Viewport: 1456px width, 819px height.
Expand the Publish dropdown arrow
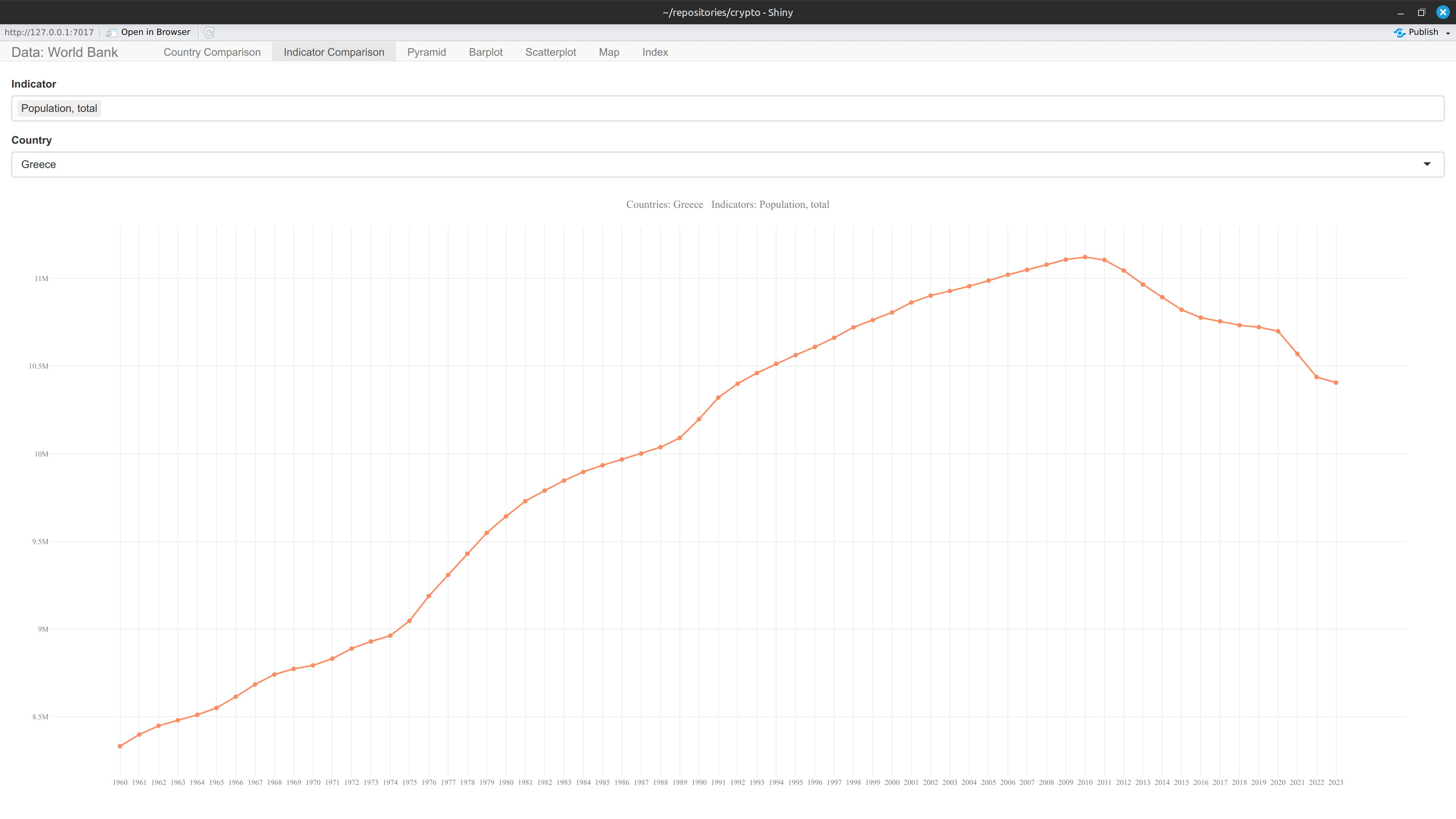coord(1448,33)
